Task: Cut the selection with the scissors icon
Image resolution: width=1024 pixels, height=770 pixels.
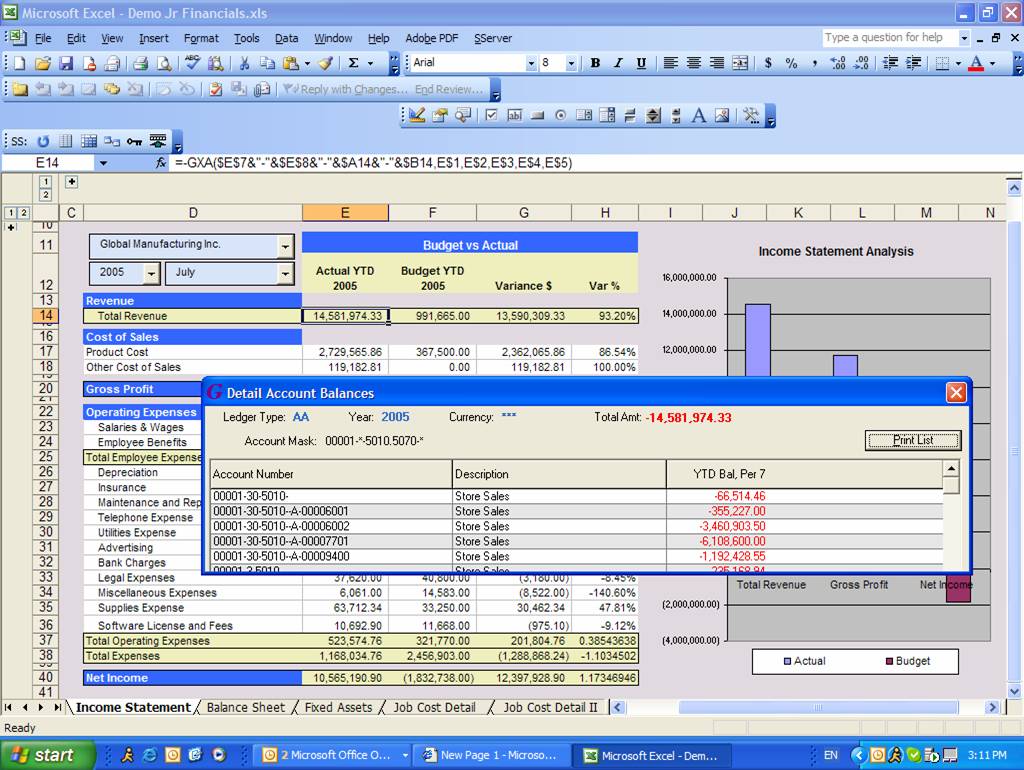Action: pos(244,63)
